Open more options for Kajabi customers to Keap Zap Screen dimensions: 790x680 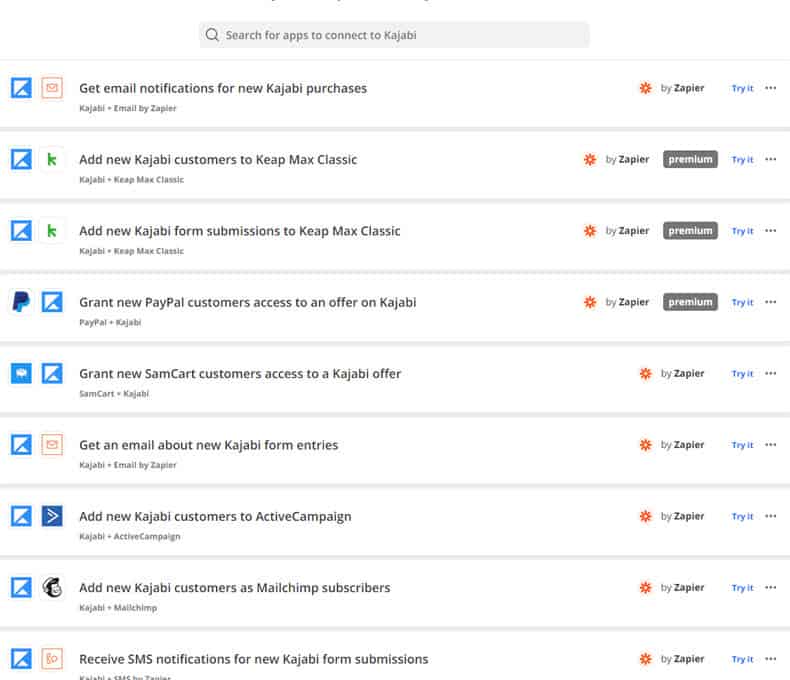[770, 159]
